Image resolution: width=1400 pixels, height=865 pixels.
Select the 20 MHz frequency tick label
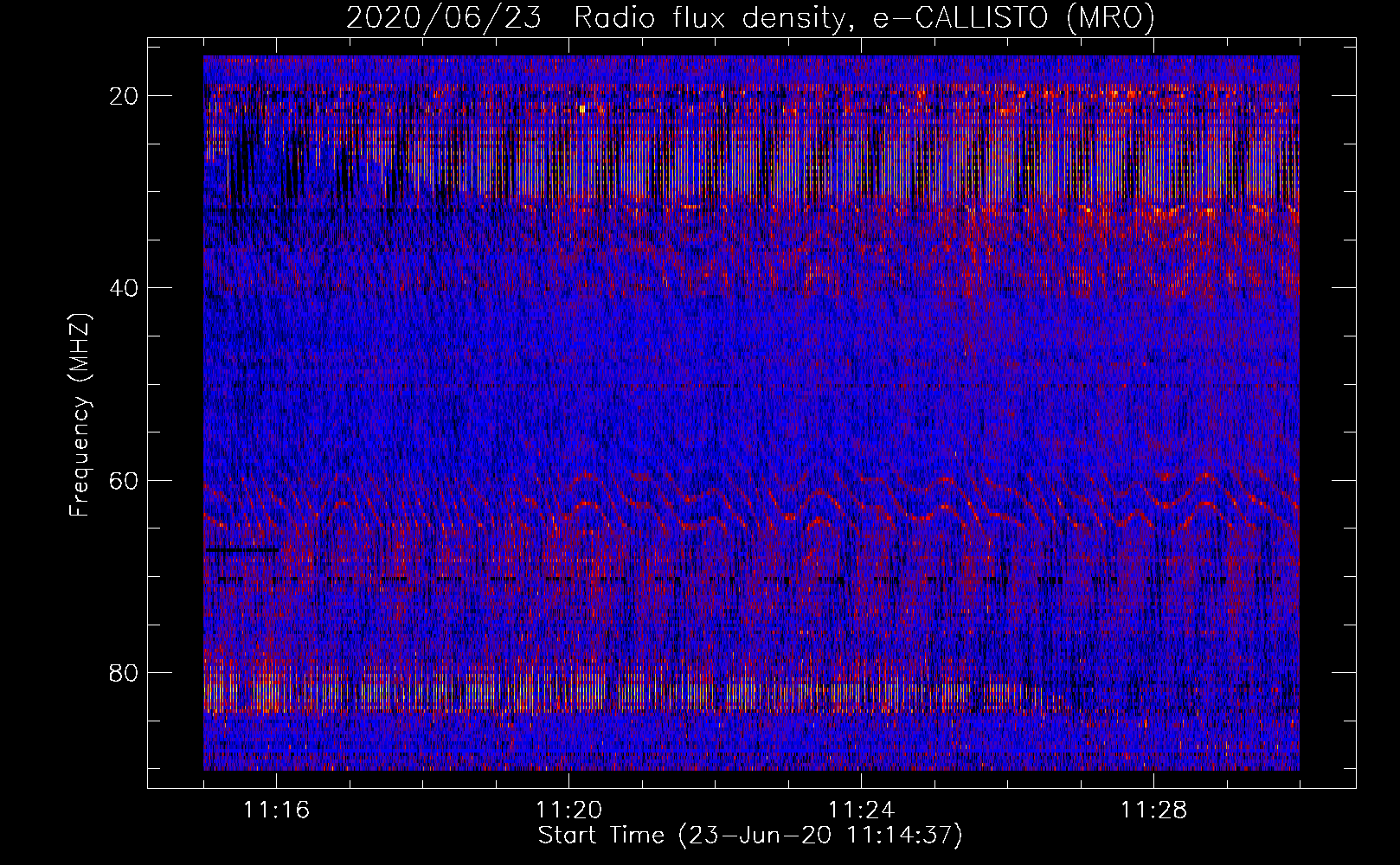(x=125, y=96)
